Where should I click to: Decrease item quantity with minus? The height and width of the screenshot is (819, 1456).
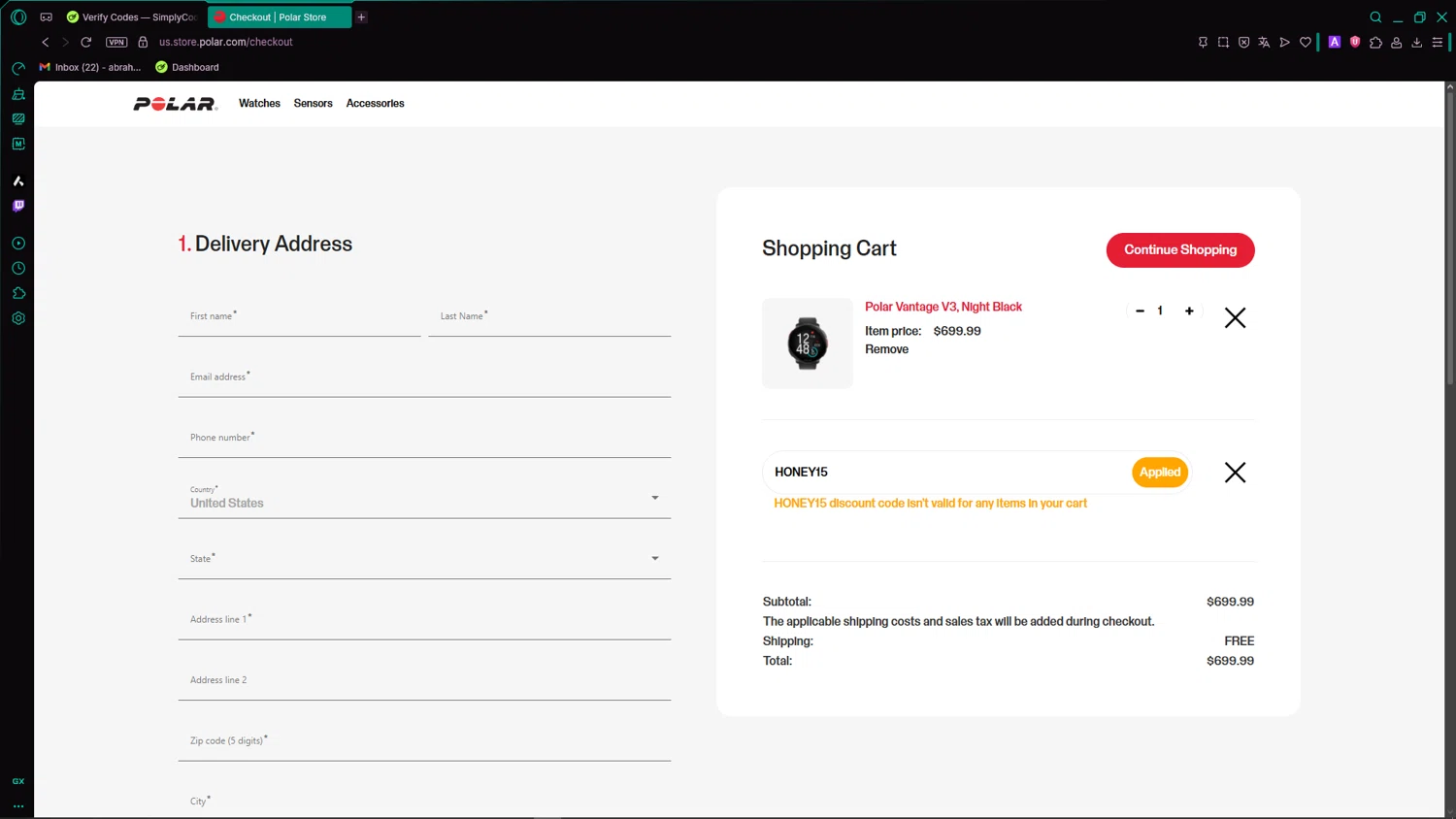[1140, 311]
